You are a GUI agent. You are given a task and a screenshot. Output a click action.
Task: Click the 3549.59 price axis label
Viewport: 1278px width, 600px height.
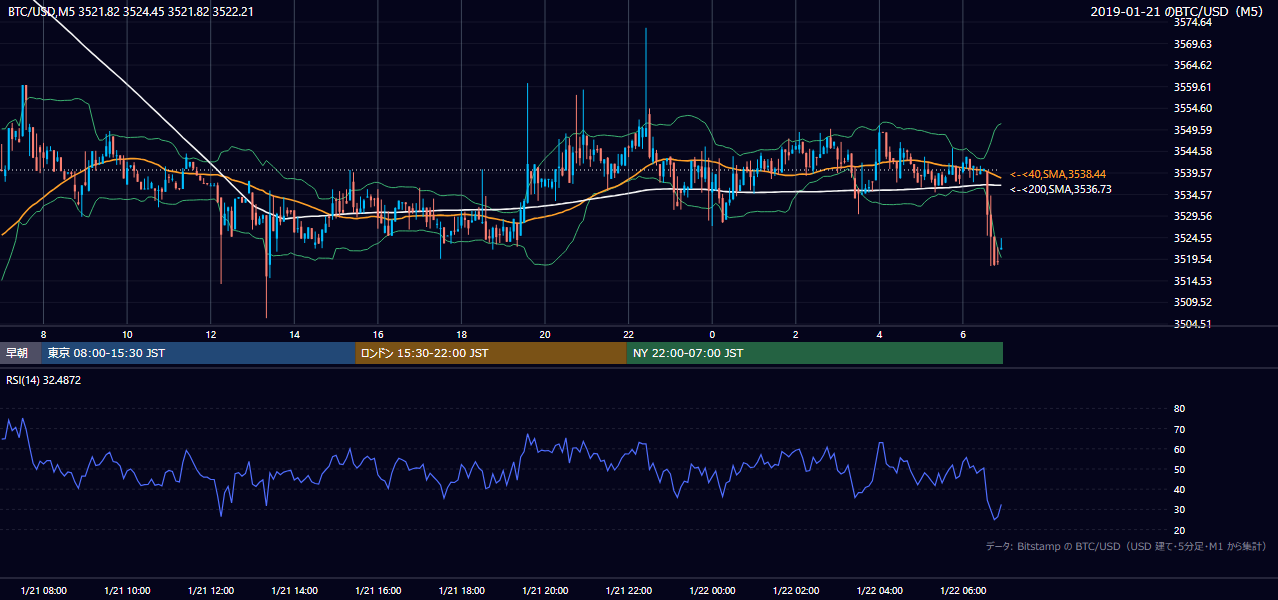(x=1192, y=130)
